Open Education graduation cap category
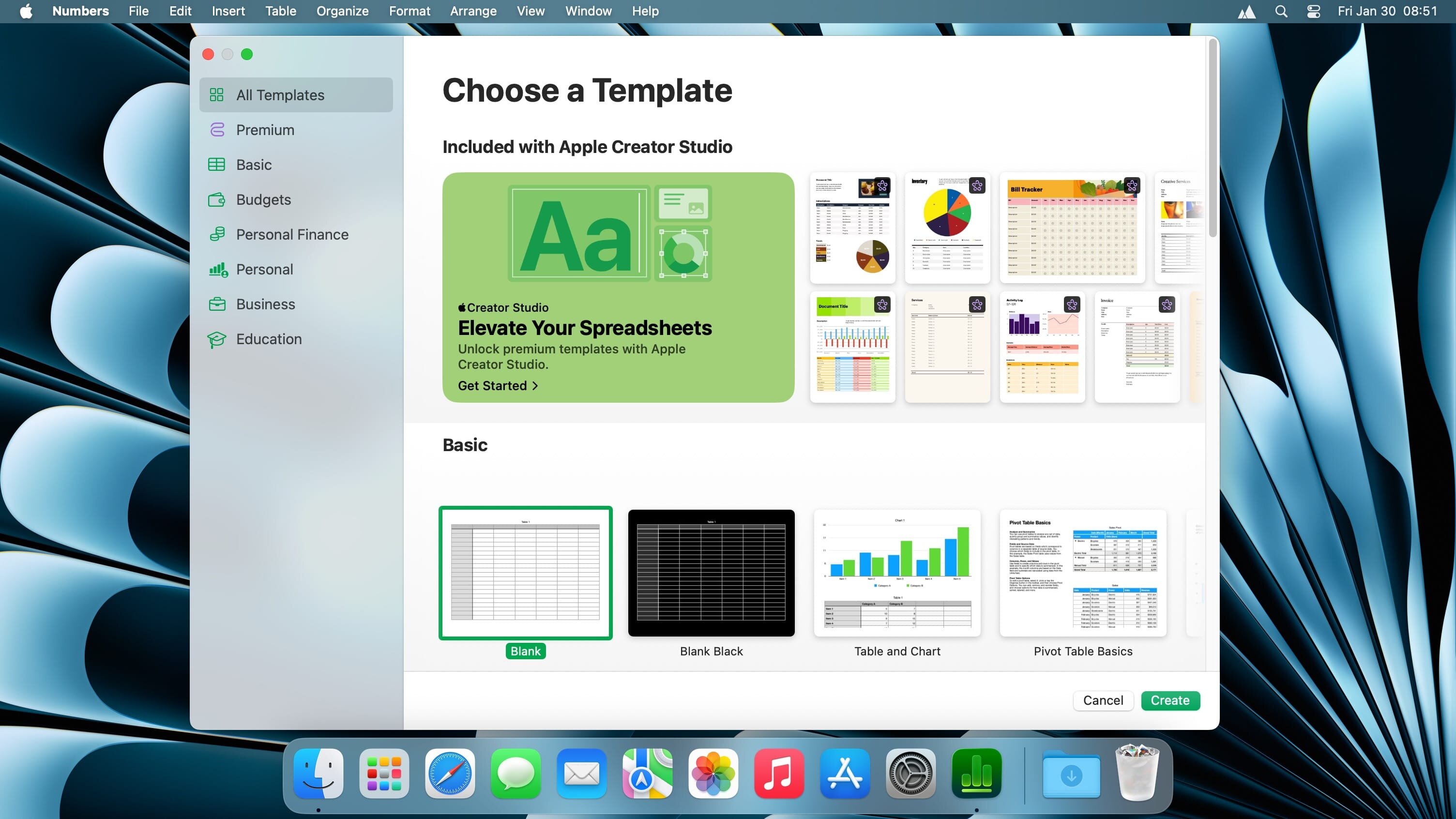Screen dimensions: 1456x819 tap(217, 339)
